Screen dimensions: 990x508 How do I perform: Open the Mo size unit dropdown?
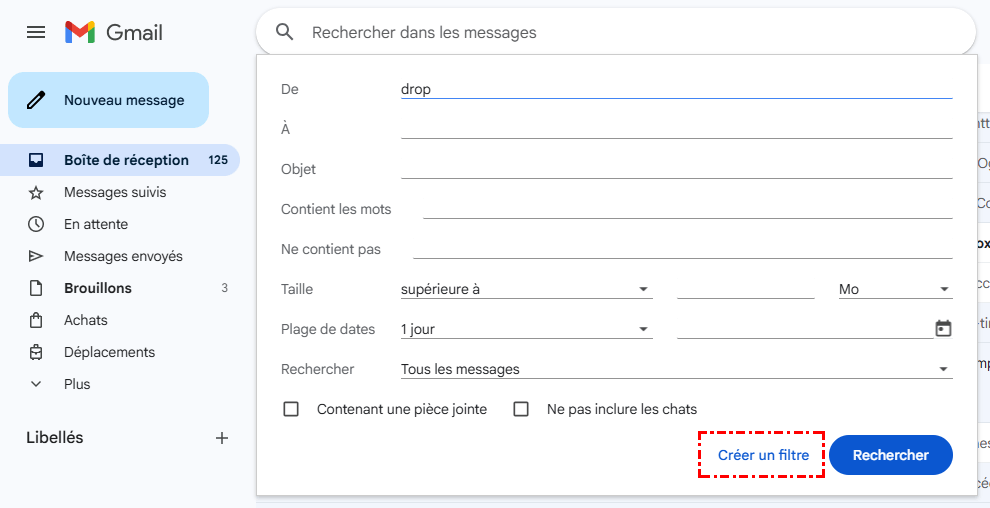tap(895, 289)
